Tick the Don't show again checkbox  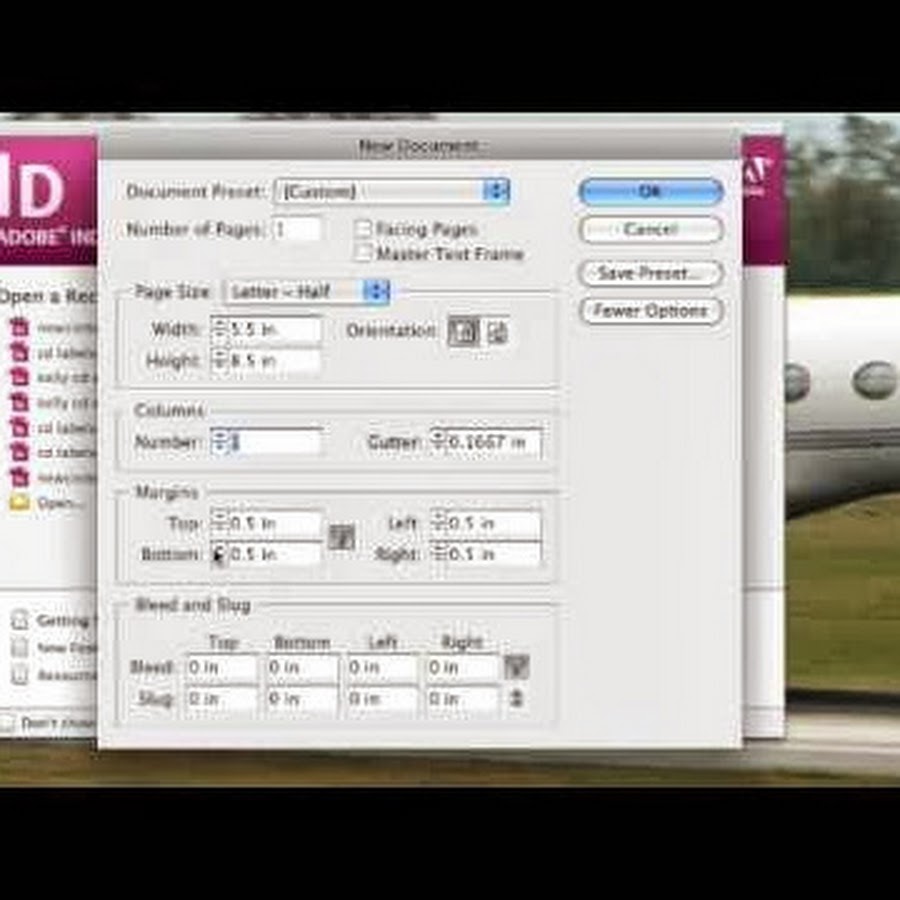(8, 723)
